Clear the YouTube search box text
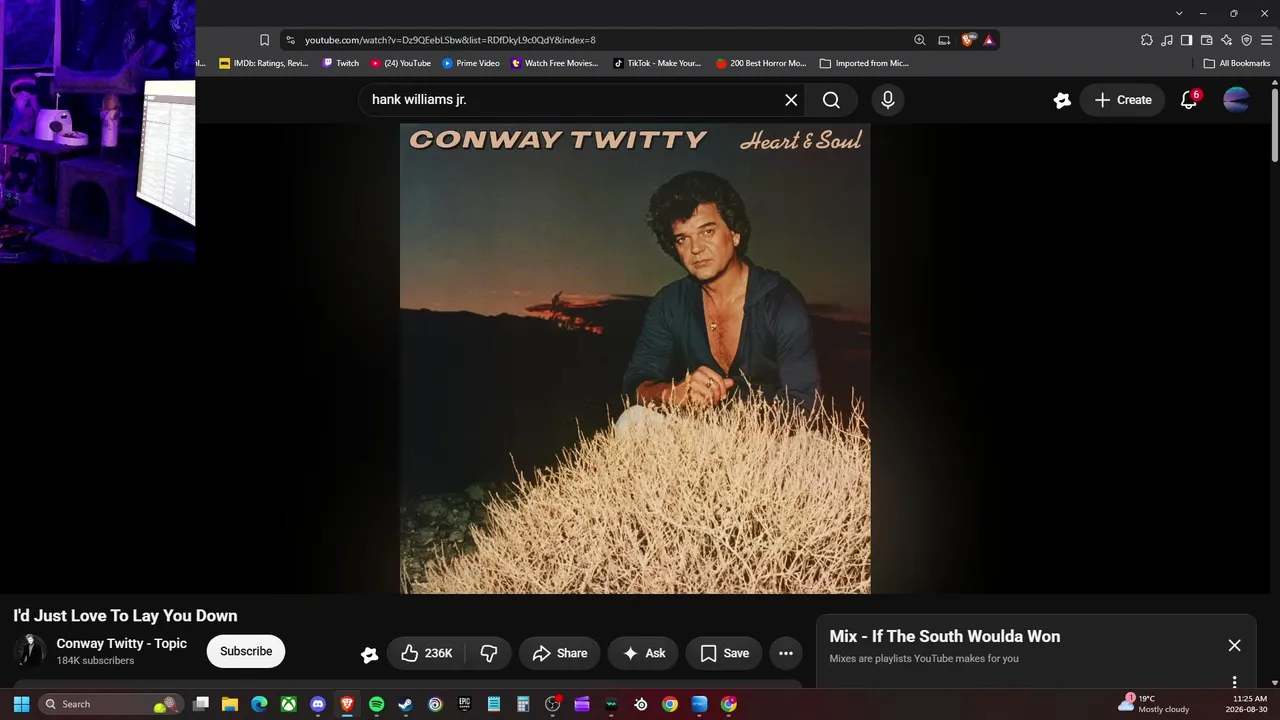 pyautogui.click(x=791, y=100)
